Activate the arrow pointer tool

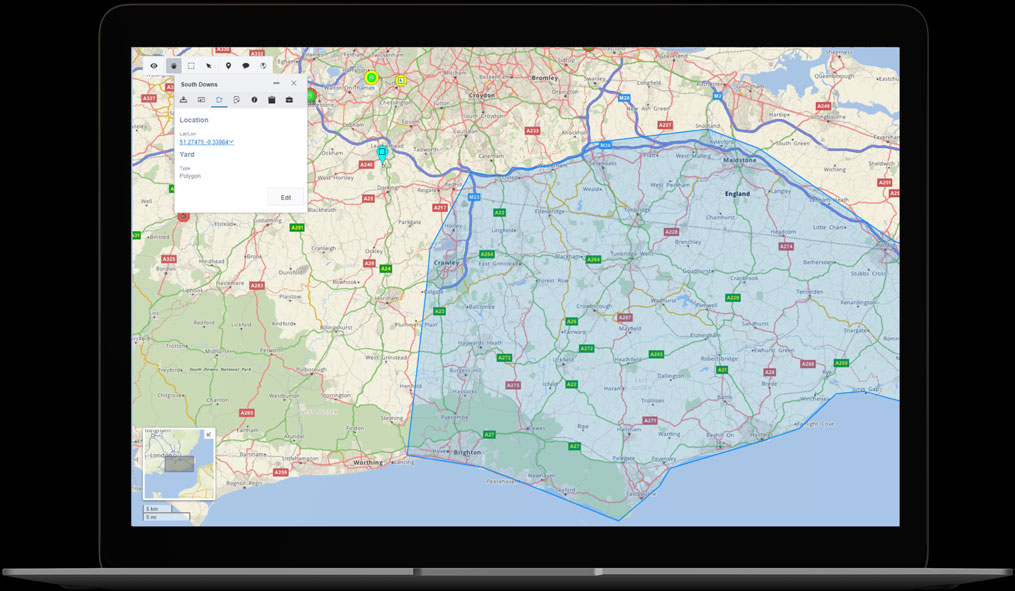point(209,65)
